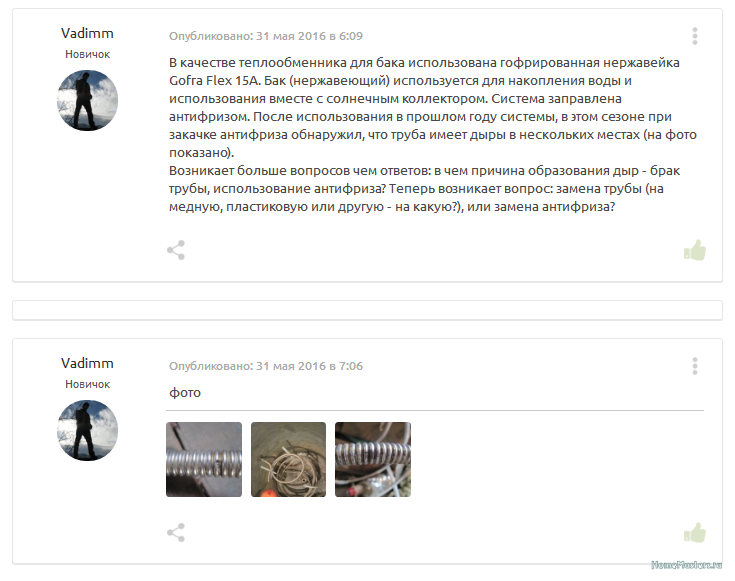This screenshot has width=735, height=581.
Task: Open Vadimm's avatar in the first post
Action: point(87,100)
